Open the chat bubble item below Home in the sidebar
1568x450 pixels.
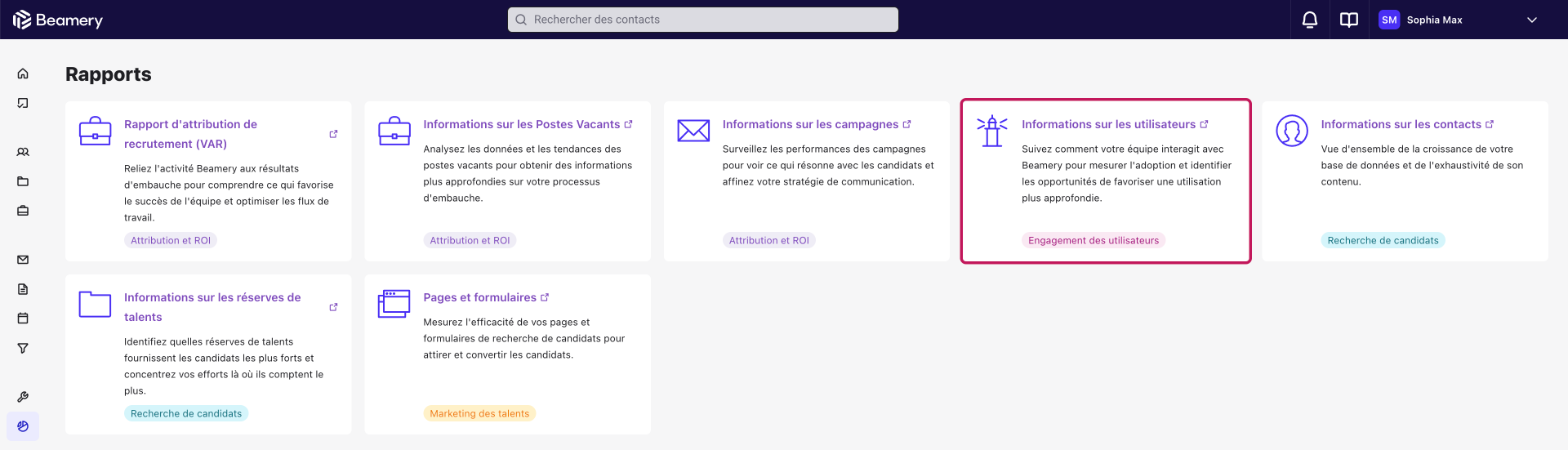[x=23, y=103]
